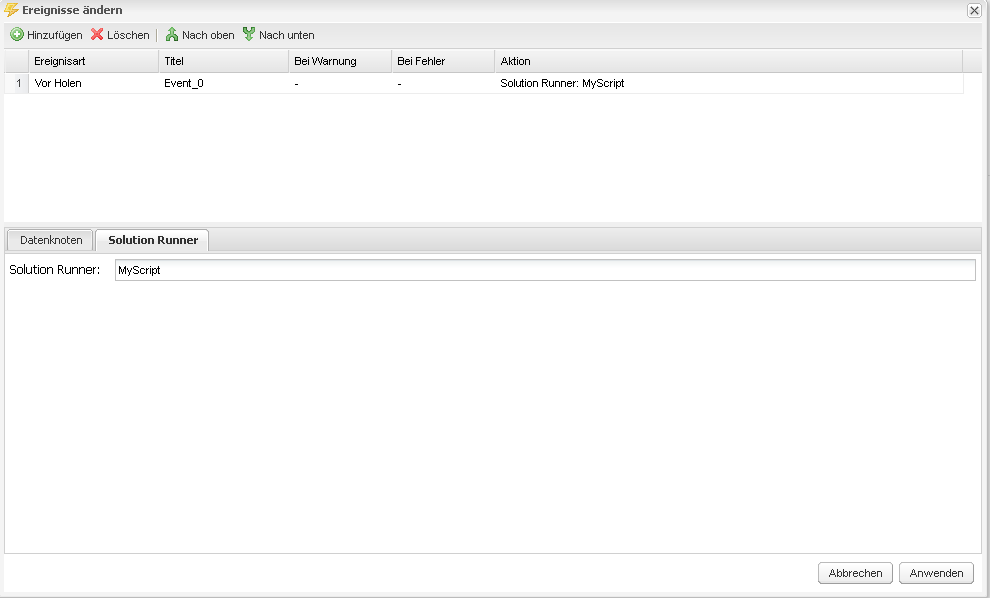The image size is (990, 598).
Task: Select the Vor Holen cell
Action: click(x=93, y=83)
